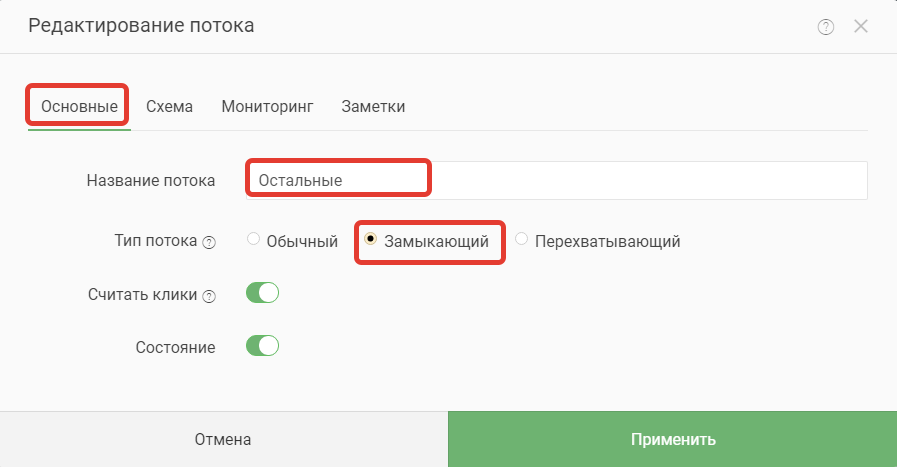Click the Состояние label text
897x467 pixels.
point(176,347)
